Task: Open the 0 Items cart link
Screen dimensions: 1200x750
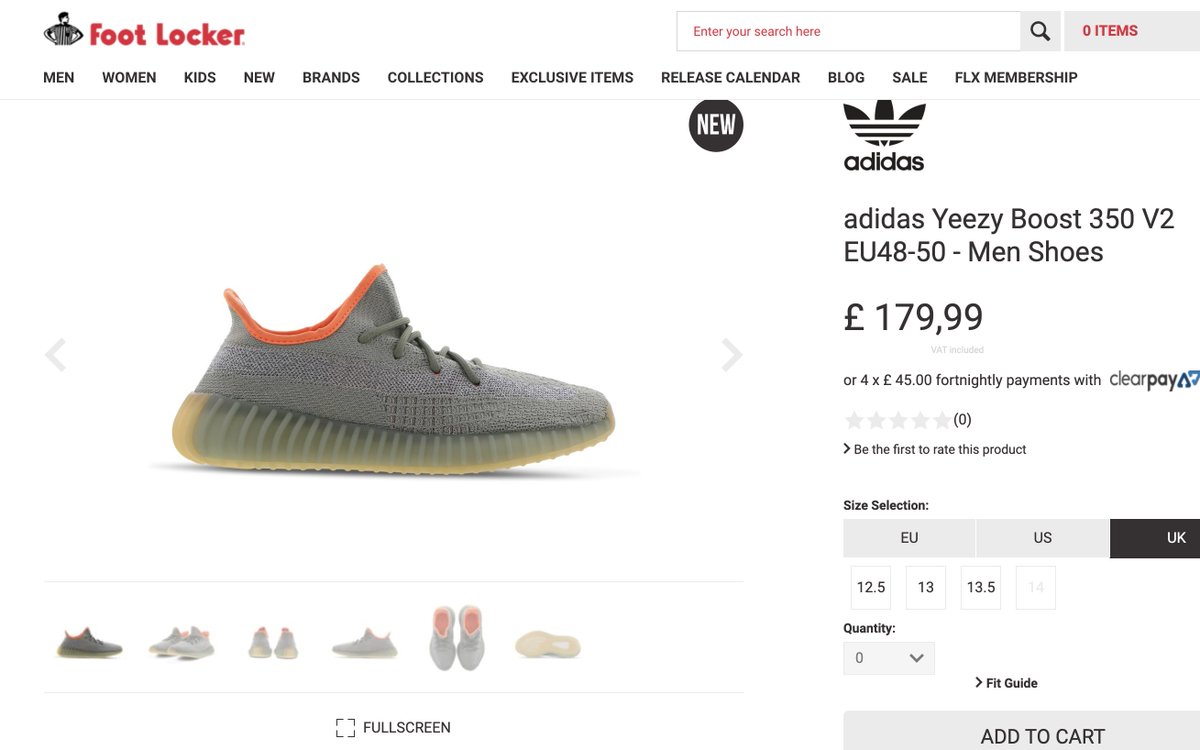Action: (1132, 31)
